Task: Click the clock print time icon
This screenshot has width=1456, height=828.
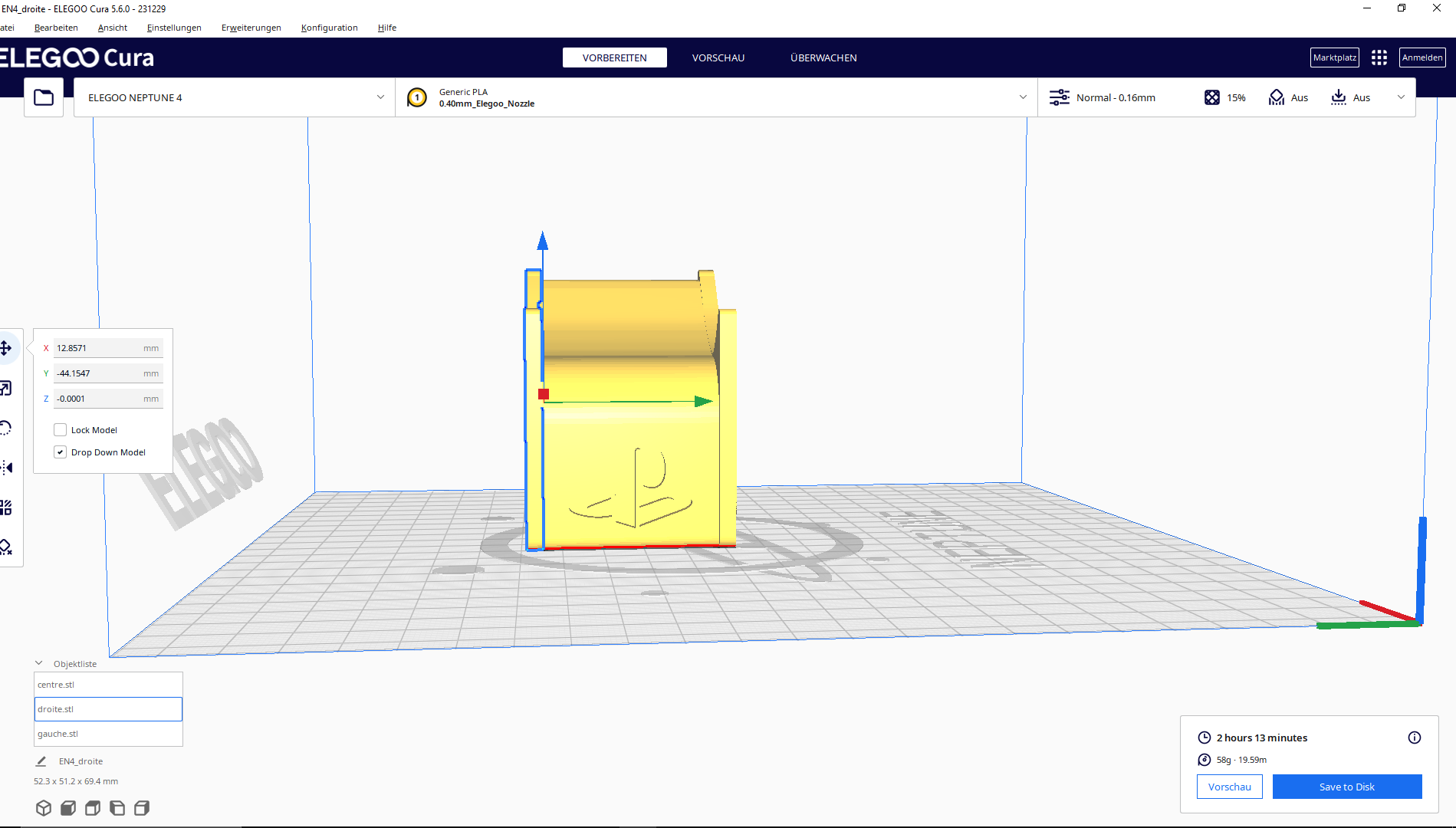Action: click(x=1205, y=738)
